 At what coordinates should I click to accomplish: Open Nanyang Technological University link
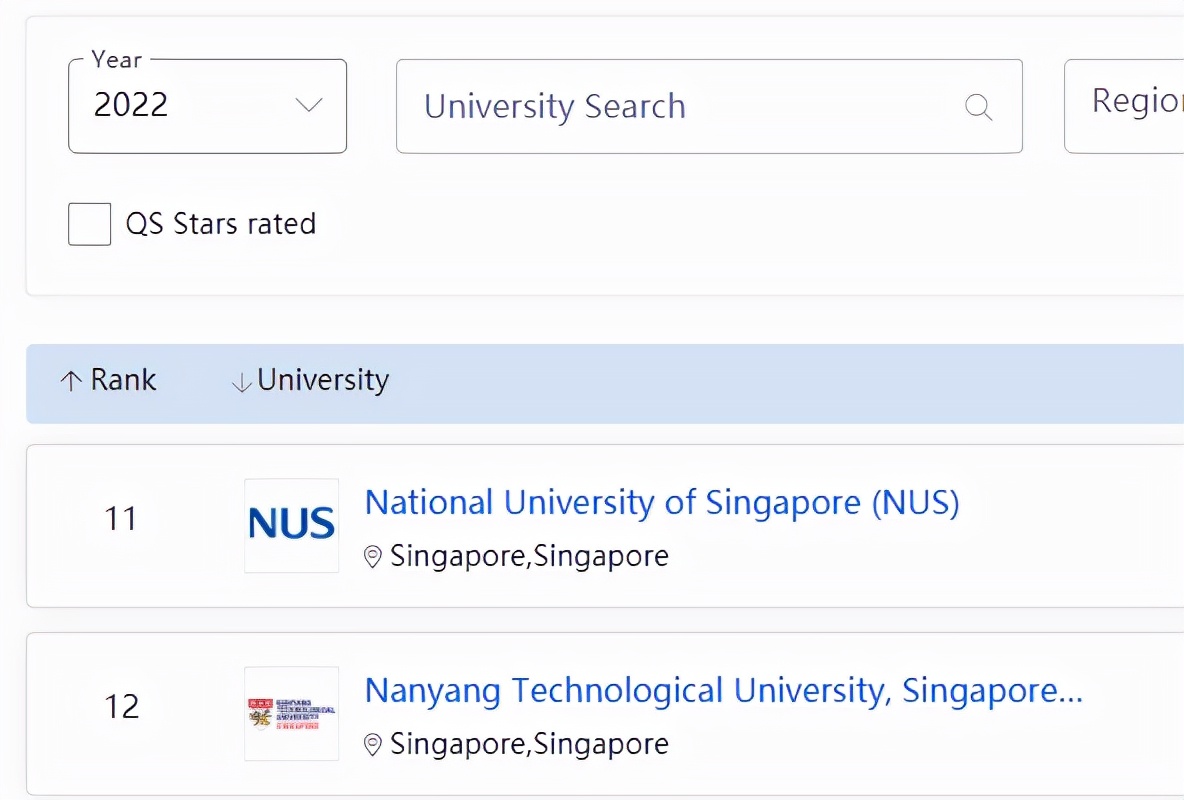click(723, 690)
